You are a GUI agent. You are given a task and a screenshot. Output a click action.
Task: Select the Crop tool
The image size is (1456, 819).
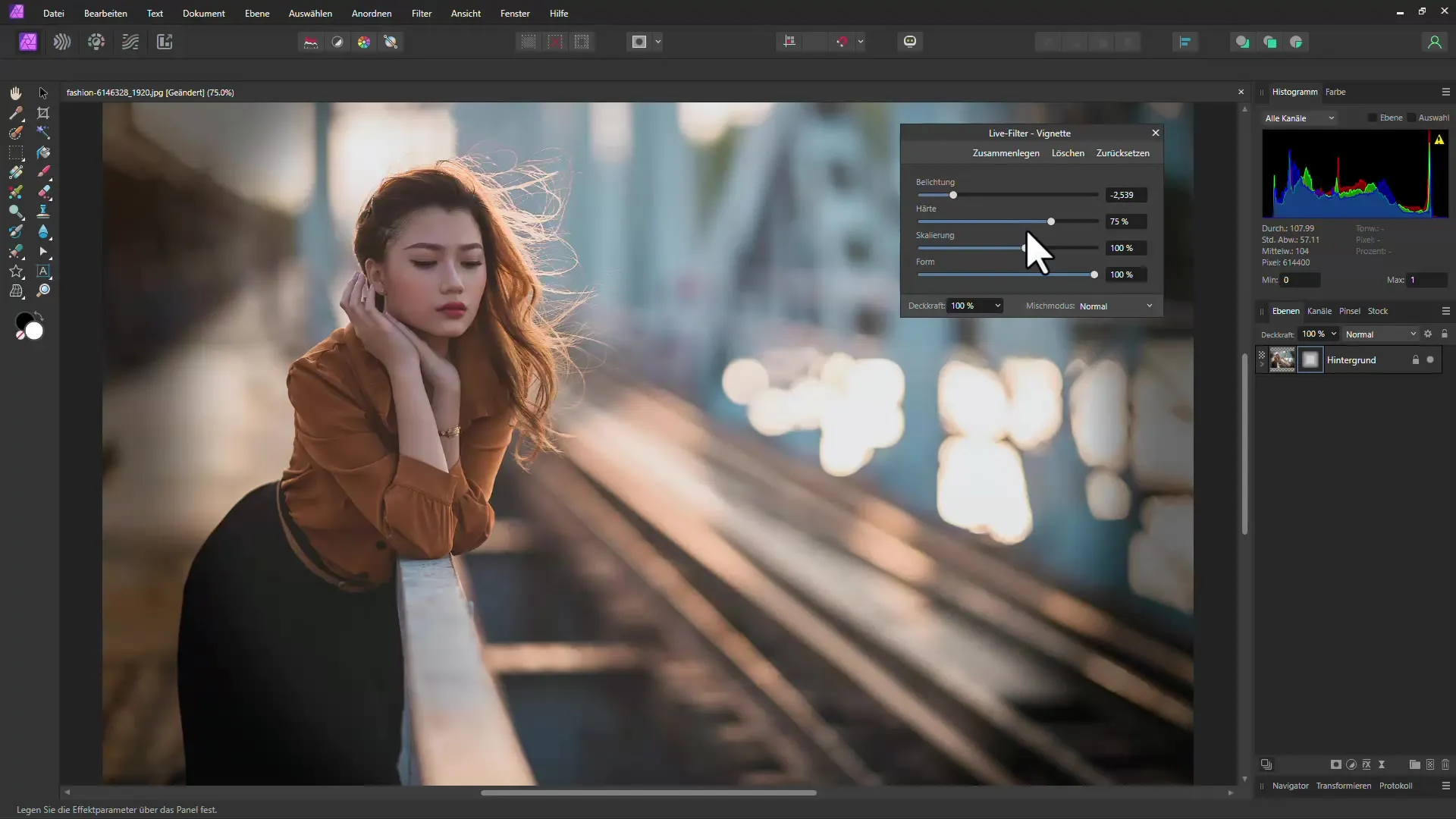(43, 112)
